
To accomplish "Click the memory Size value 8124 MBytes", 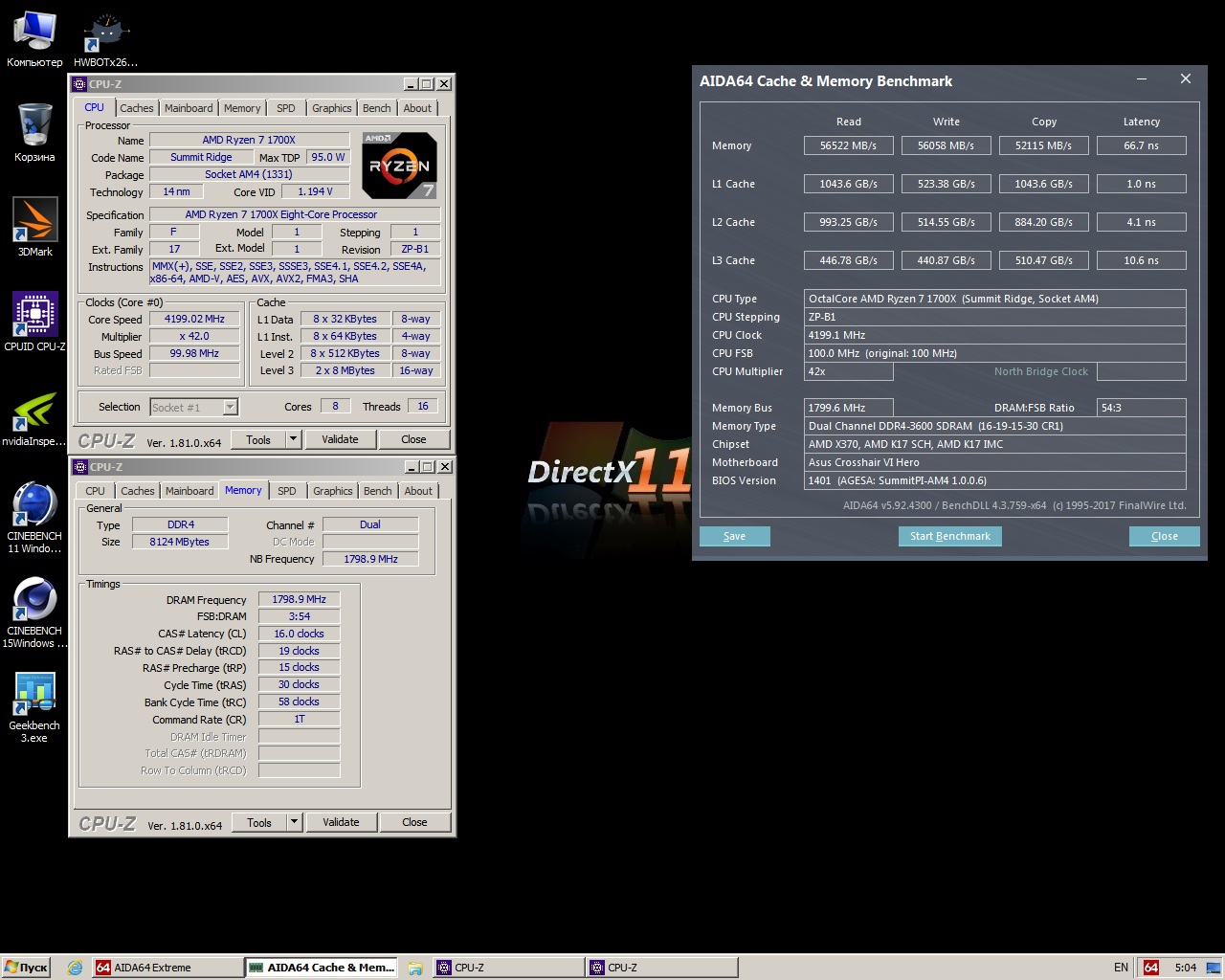I will (x=179, y=542).
